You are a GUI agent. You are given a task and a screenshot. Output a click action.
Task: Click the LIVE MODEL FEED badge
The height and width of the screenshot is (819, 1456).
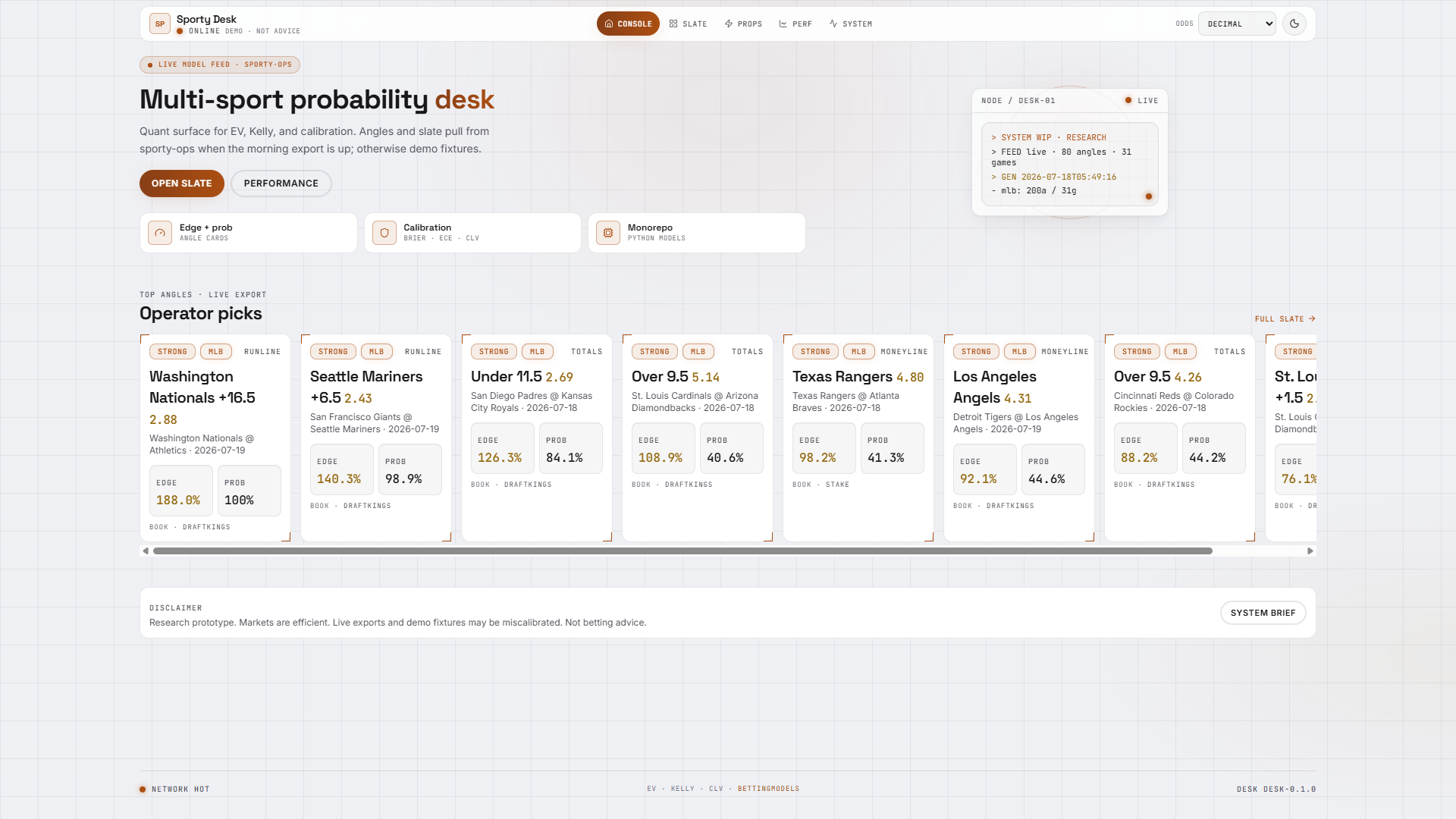pyautogui.click(x=220, y=64)
